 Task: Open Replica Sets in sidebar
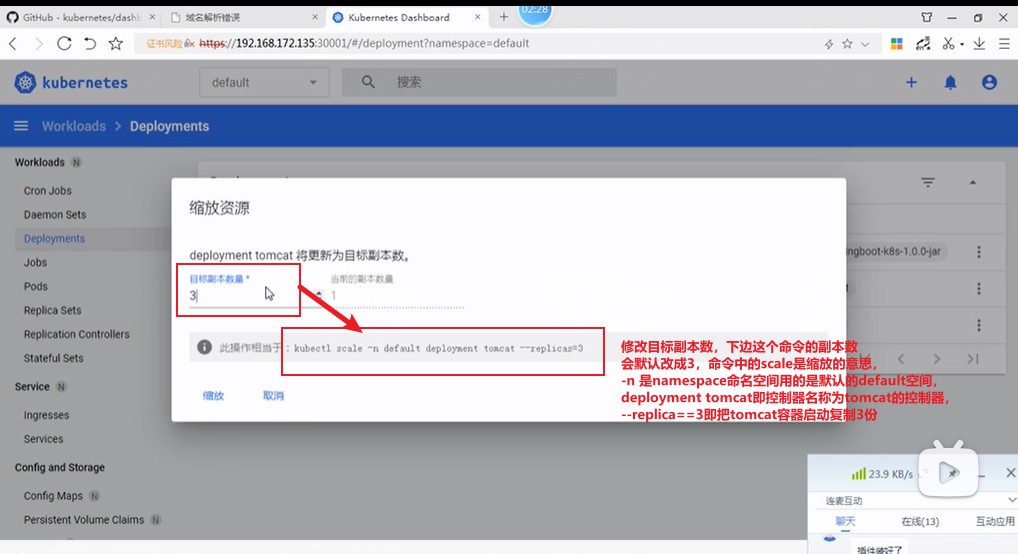point(53,310)
